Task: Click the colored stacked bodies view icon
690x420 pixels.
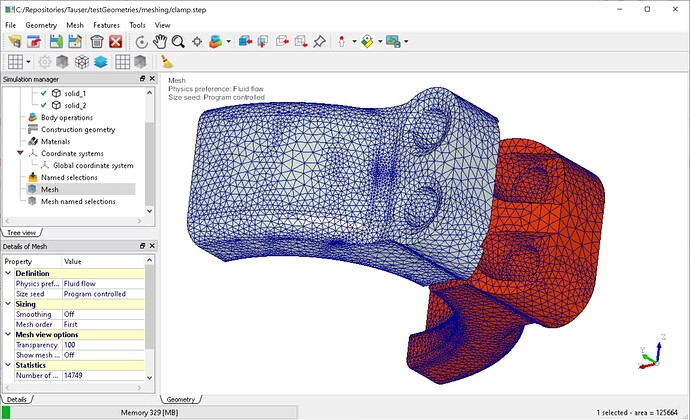Action: (x=216, y=42)
